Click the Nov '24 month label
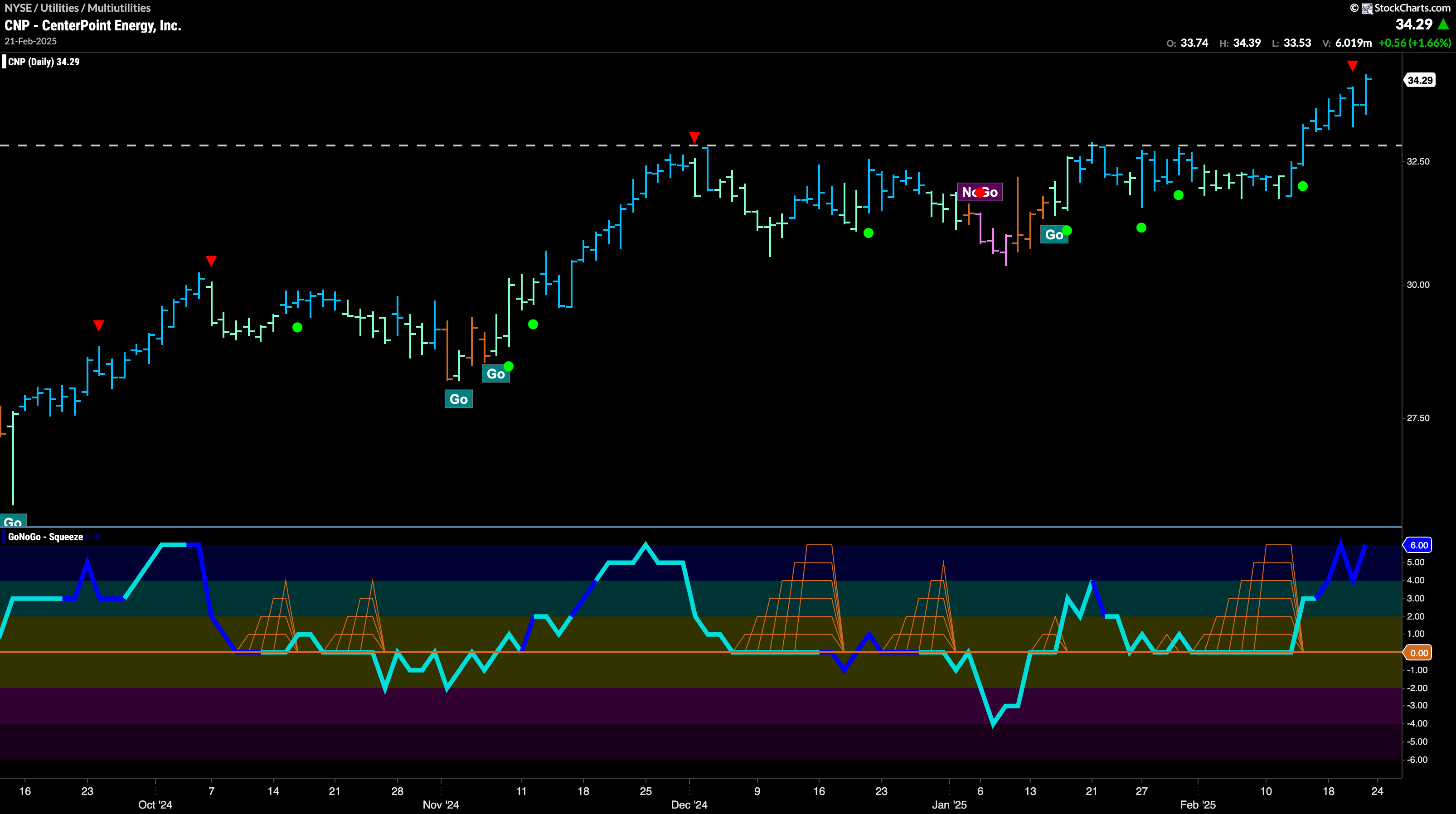This screenshot has height=814, width=1456. [x=441, y=805]
